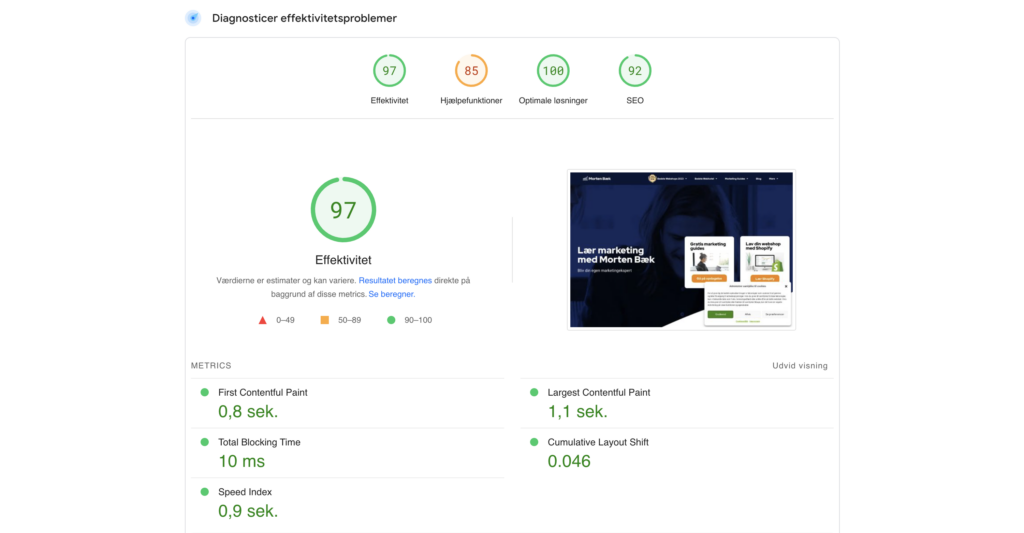Image resolution: width=1024 pixels, height=533 pixels.
Task: Click the 'Cumulative Layout Shift' metric label
Action: tap(598, 442)
